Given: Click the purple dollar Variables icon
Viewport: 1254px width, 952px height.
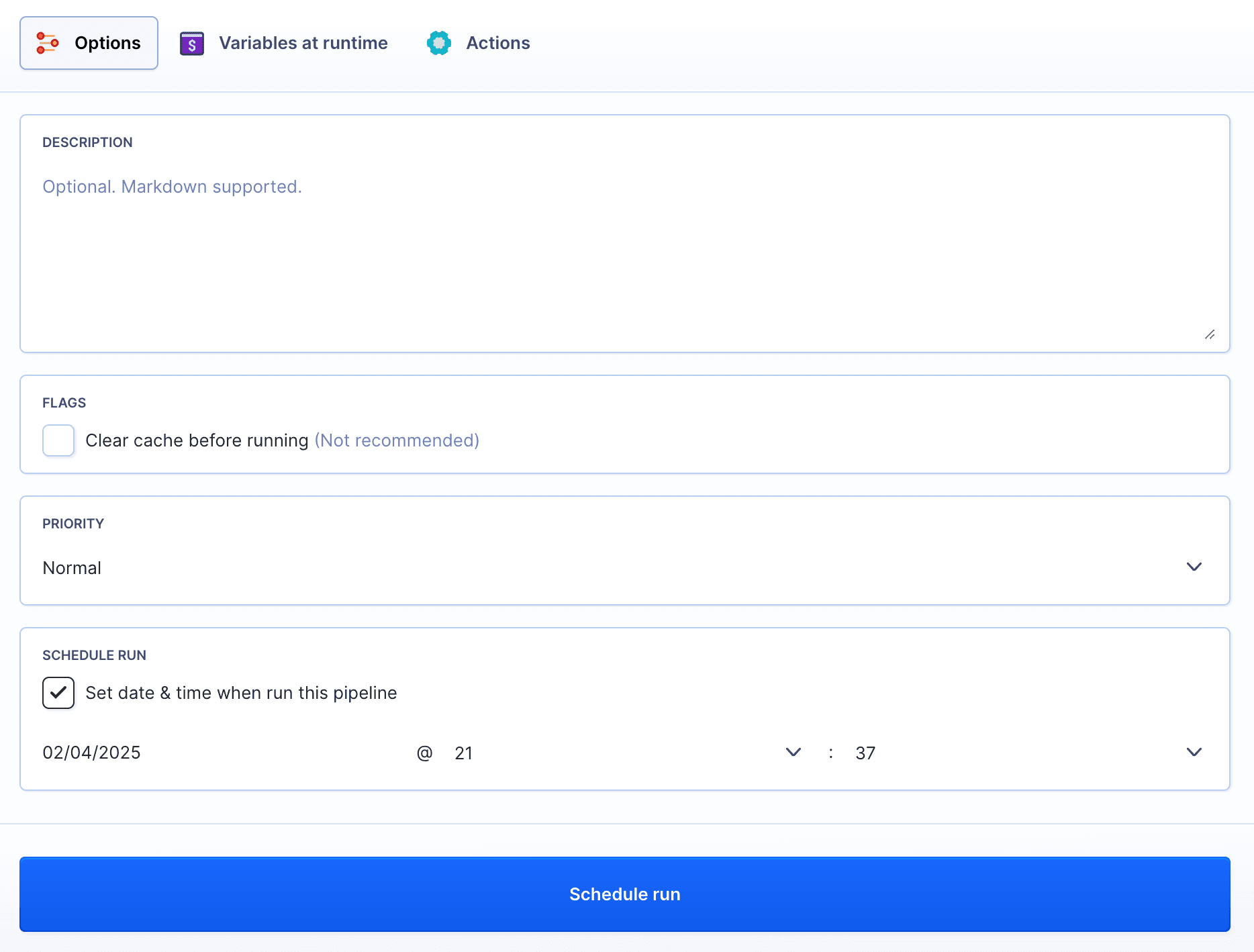Looking at the screenshot, I should click(192, 44).
